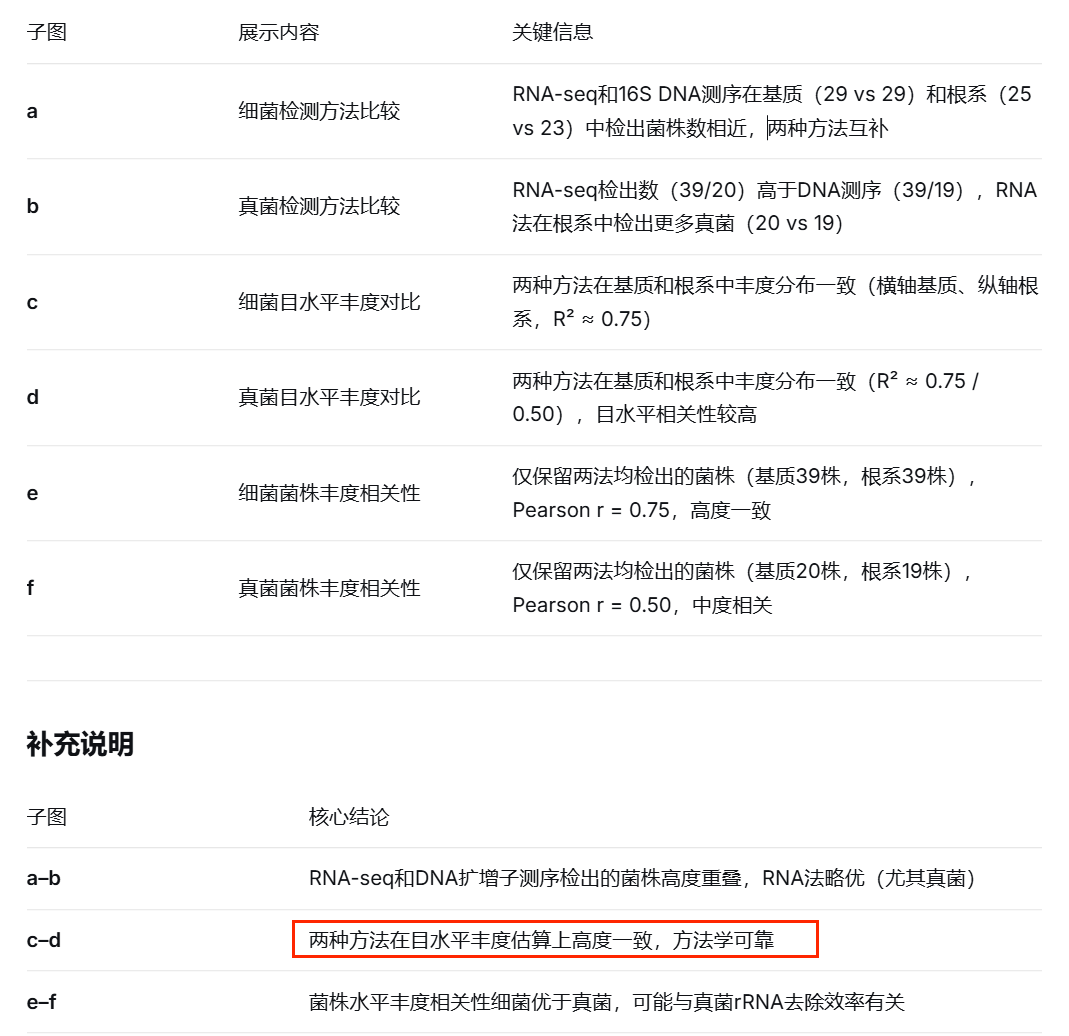Click the text 'RNA-seq和DNA扩增子测序检出的菌株高度重叠'
Viewport: 1069px width, 1036px height.
(x=525, y=878)
